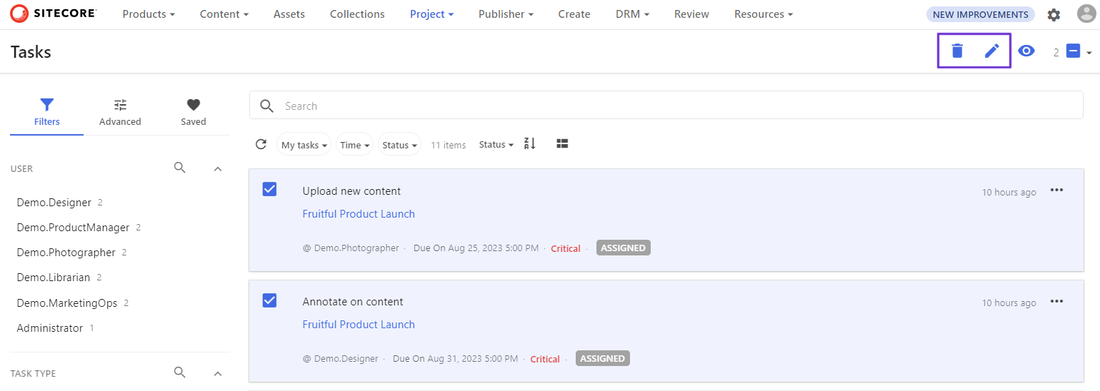1100x391 pixels.
Task: Open the selection dropdown arrow at top right
Action: [x=1089, y=53]
